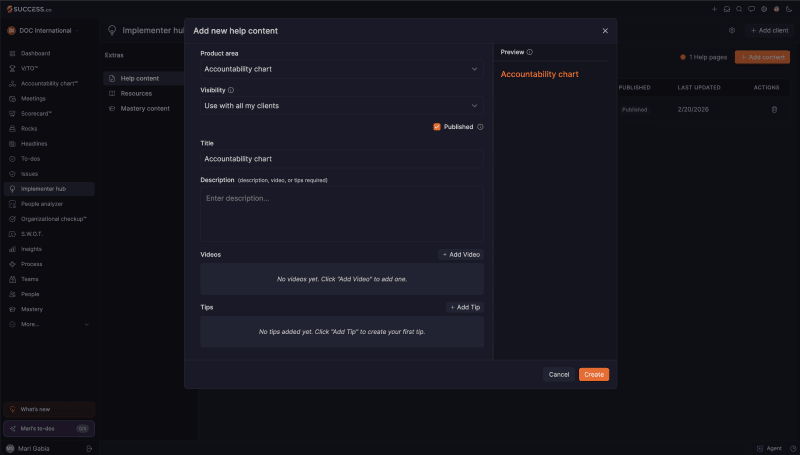Click the Agent icon in status bar
The height and width of the screenshot is (455, 800).
click(x=760, y=449)
